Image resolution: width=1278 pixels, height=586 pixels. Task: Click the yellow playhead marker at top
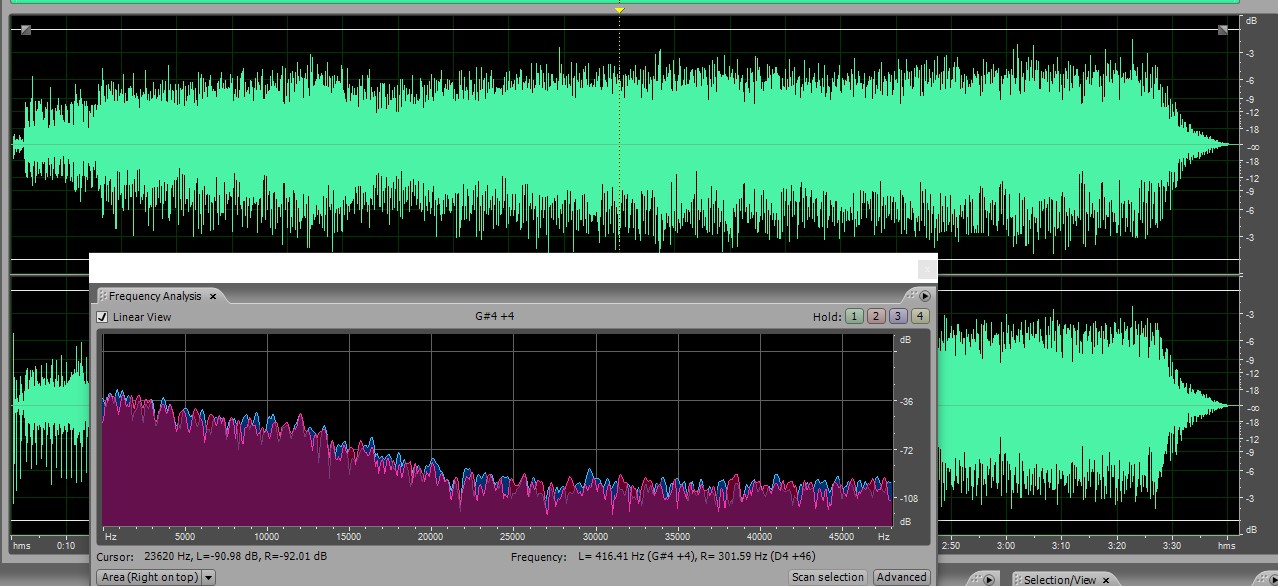619,9
